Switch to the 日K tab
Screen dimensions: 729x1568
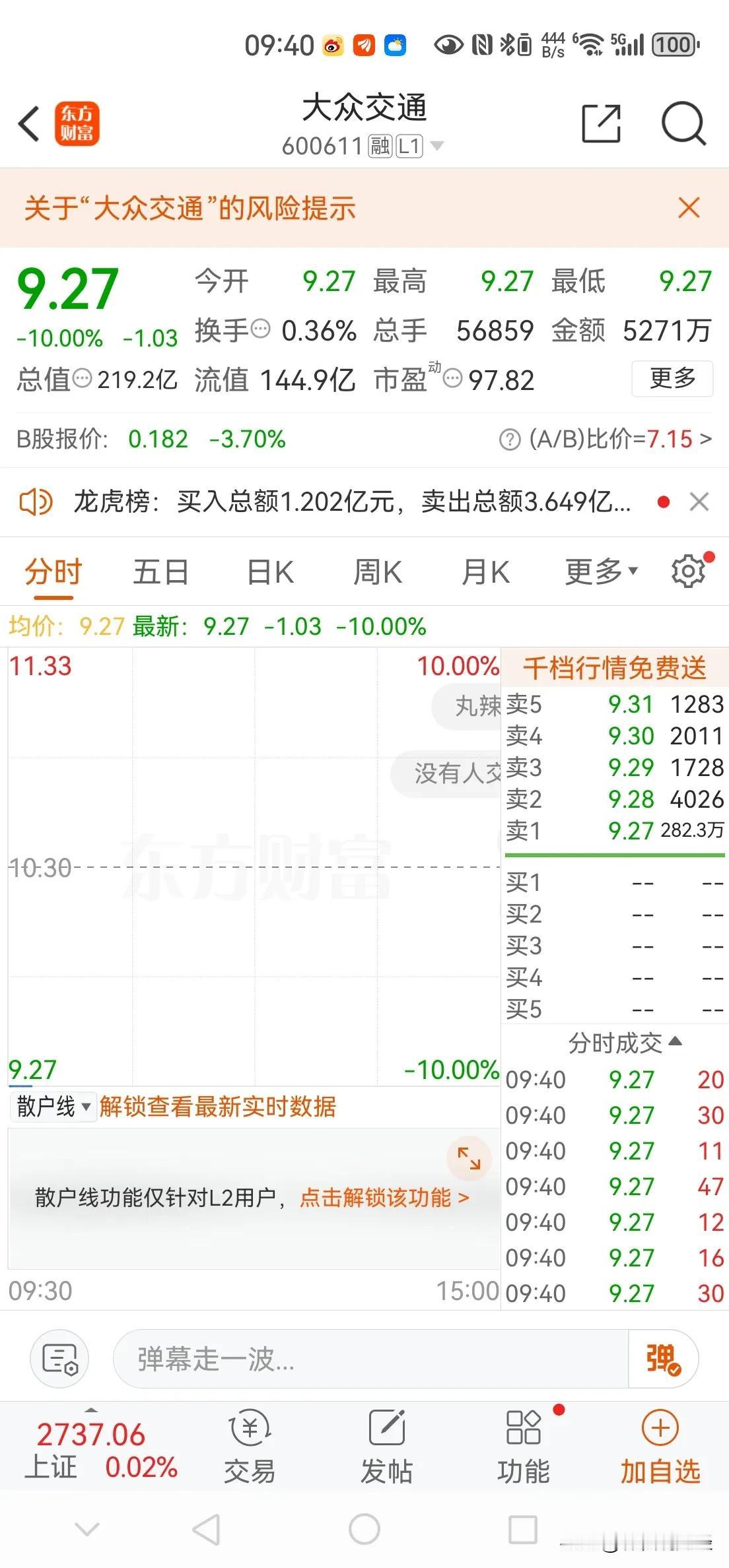pyautogui.click(x=271, y=572)
